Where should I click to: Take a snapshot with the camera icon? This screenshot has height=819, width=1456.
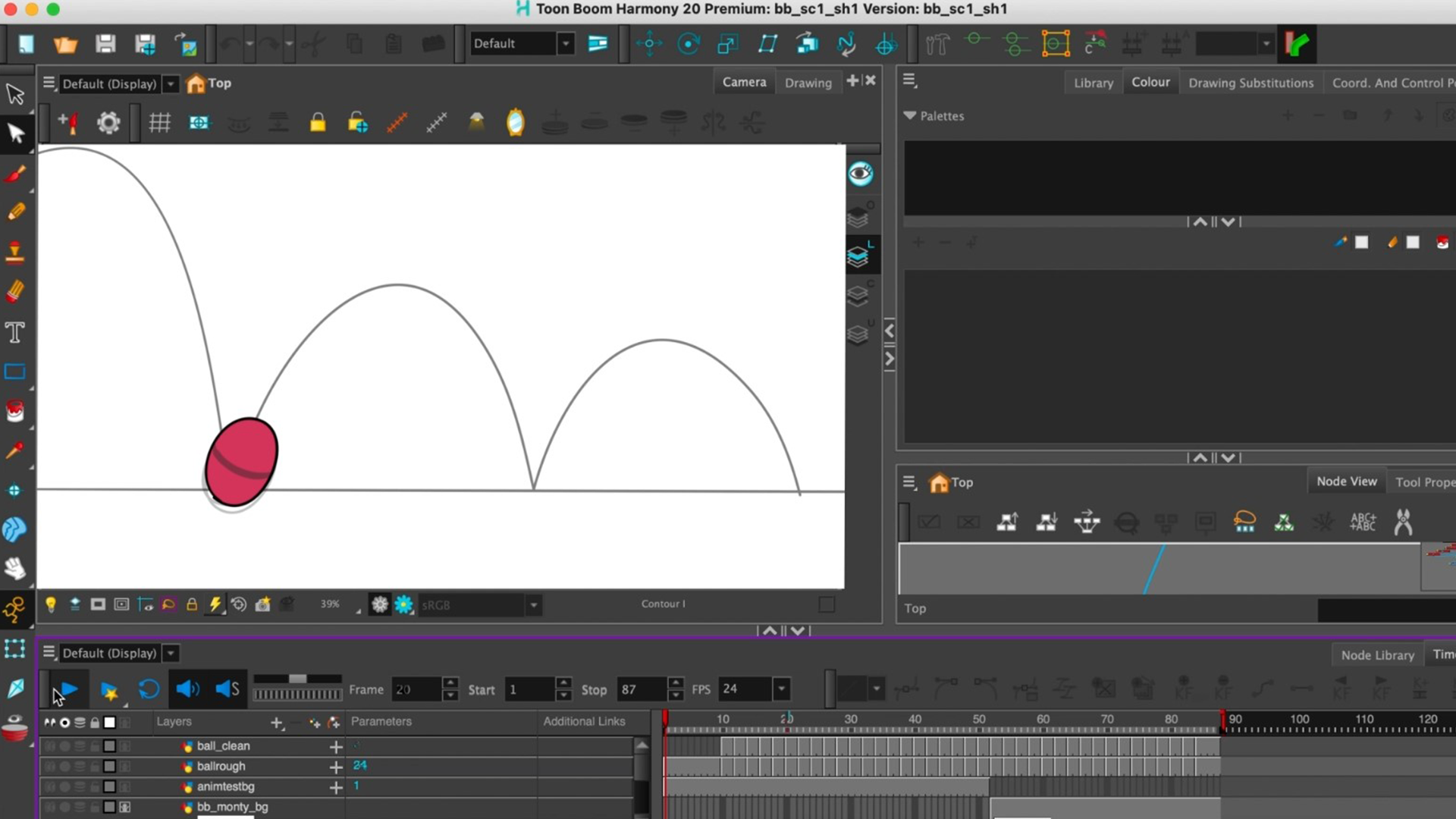click(263, 604)
